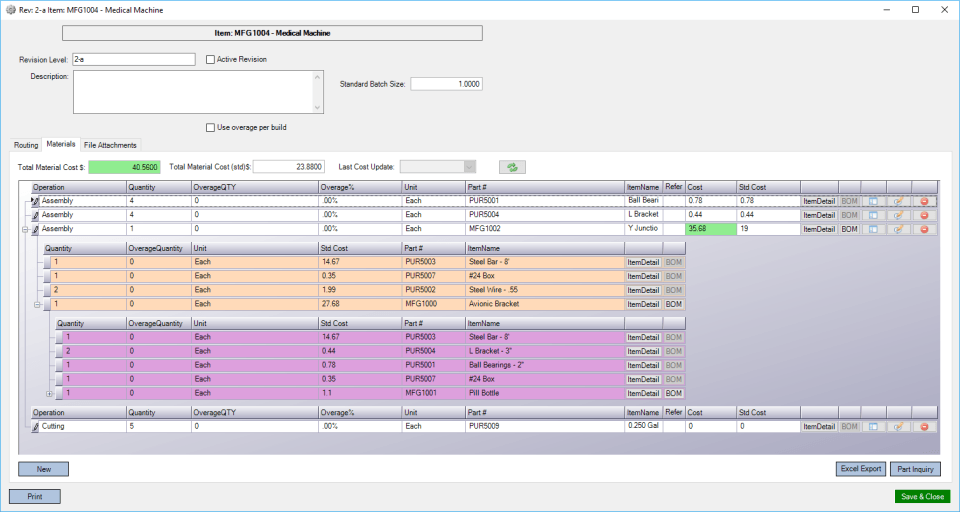
Task: Collapse the MFG1000 Avionic Bracket row
Action: (37, 304)
